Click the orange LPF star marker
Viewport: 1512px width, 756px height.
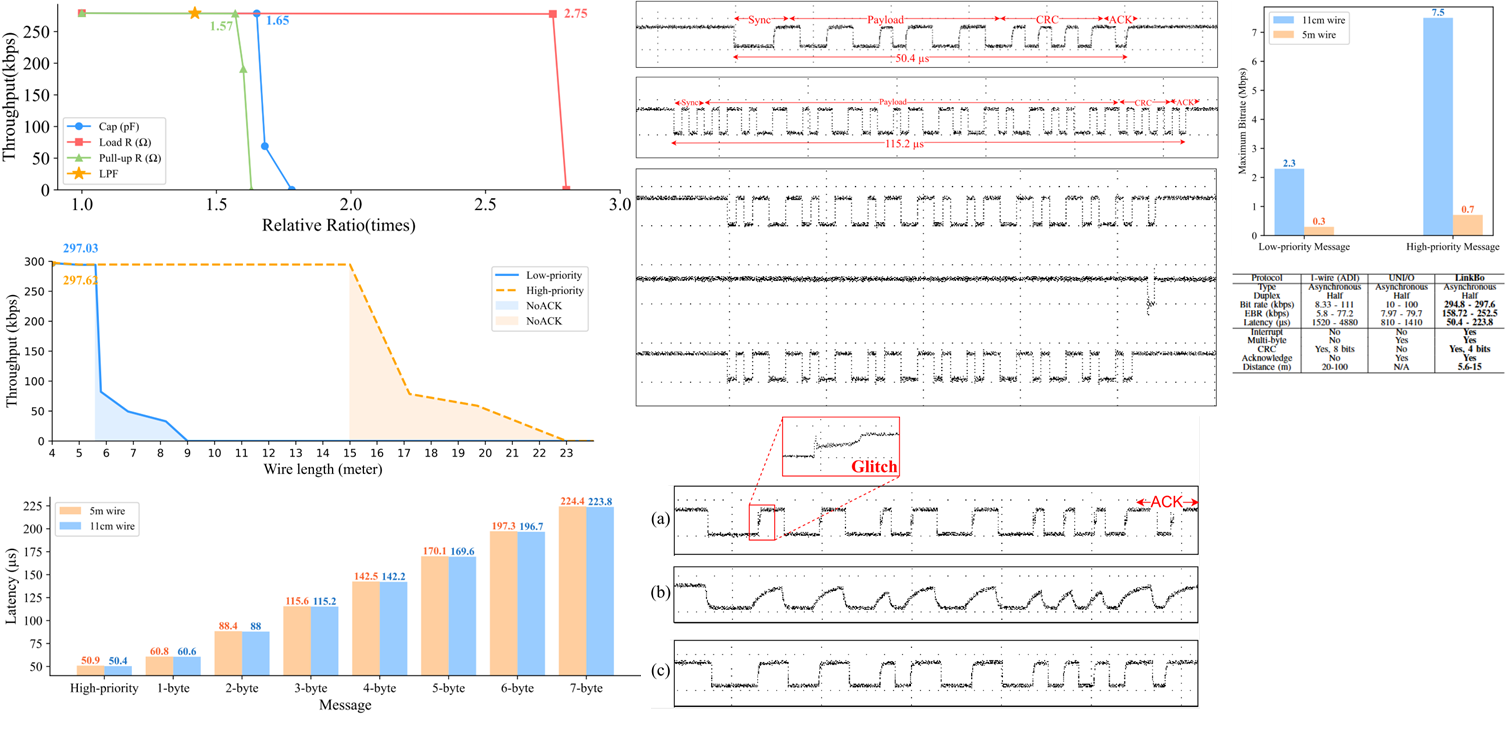point(80,173)
